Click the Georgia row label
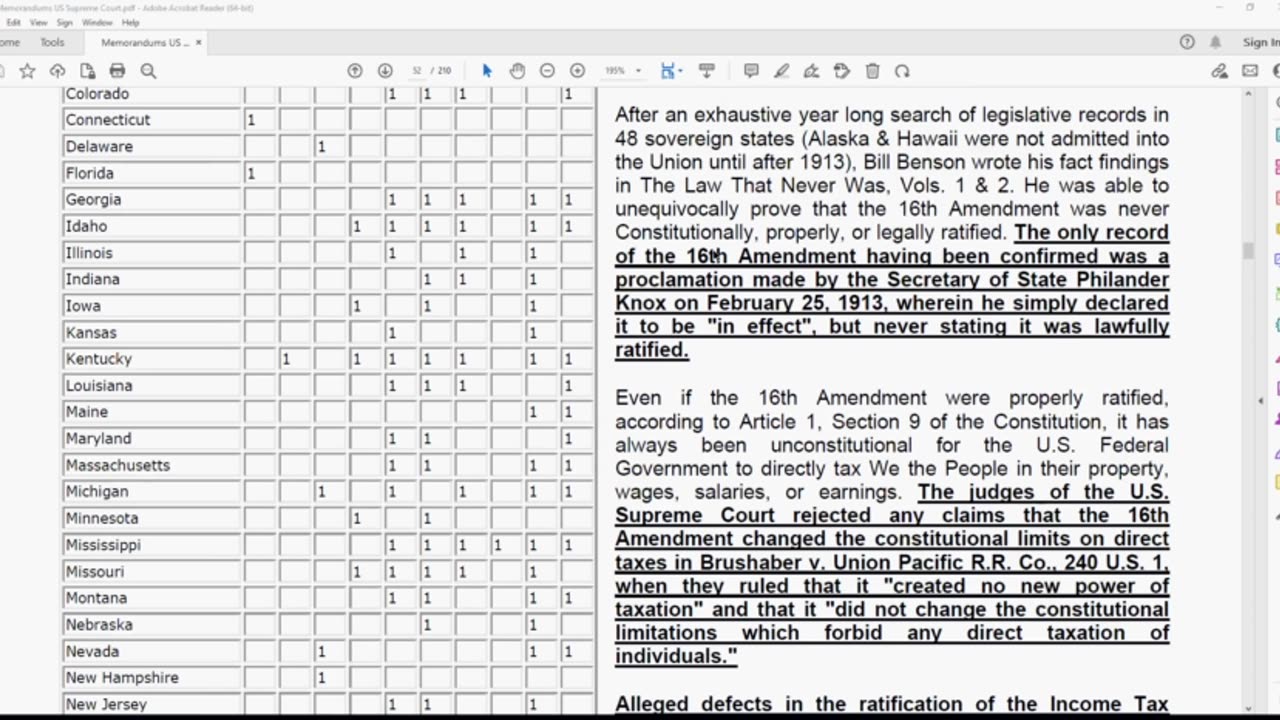Image resolution: width=1280 pixels, height=720 pixels. point(93,199)
